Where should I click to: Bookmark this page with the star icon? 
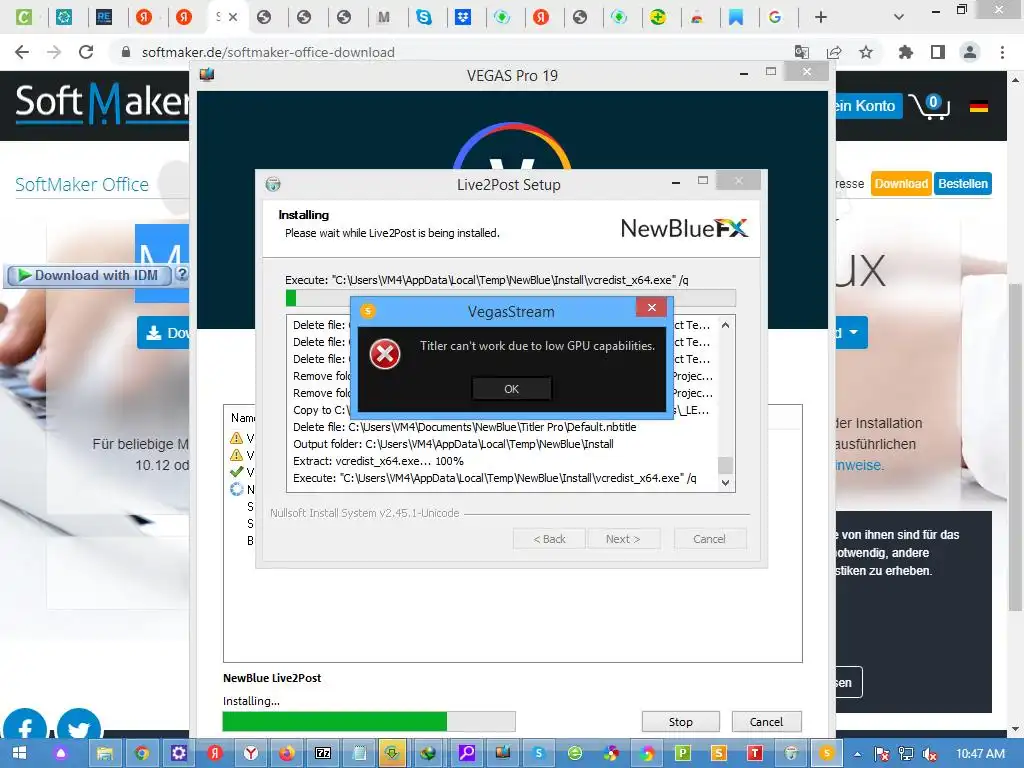pyautogui.click(x=866, y=52)
